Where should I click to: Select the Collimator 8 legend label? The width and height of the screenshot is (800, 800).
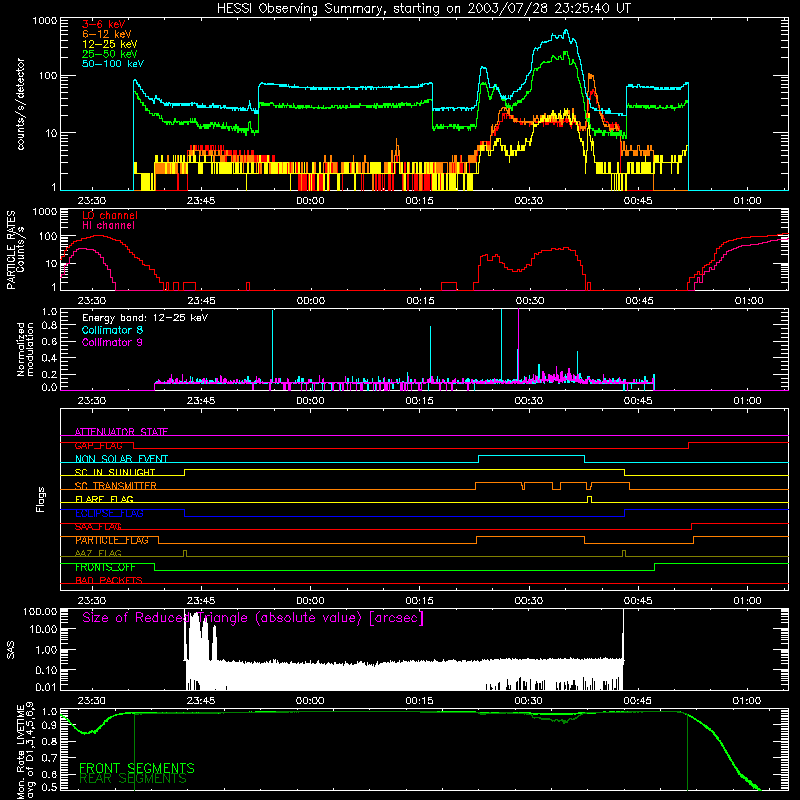pyautogui.click(x=112, y=330)
